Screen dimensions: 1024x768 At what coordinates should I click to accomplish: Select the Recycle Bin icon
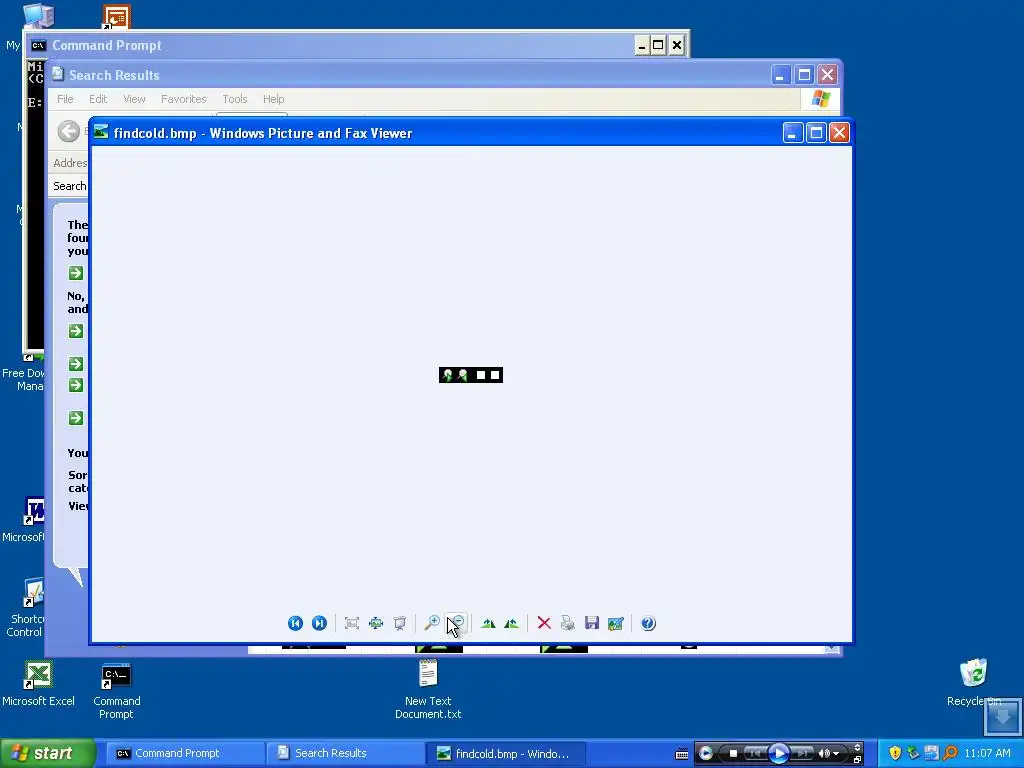point(973,682)
